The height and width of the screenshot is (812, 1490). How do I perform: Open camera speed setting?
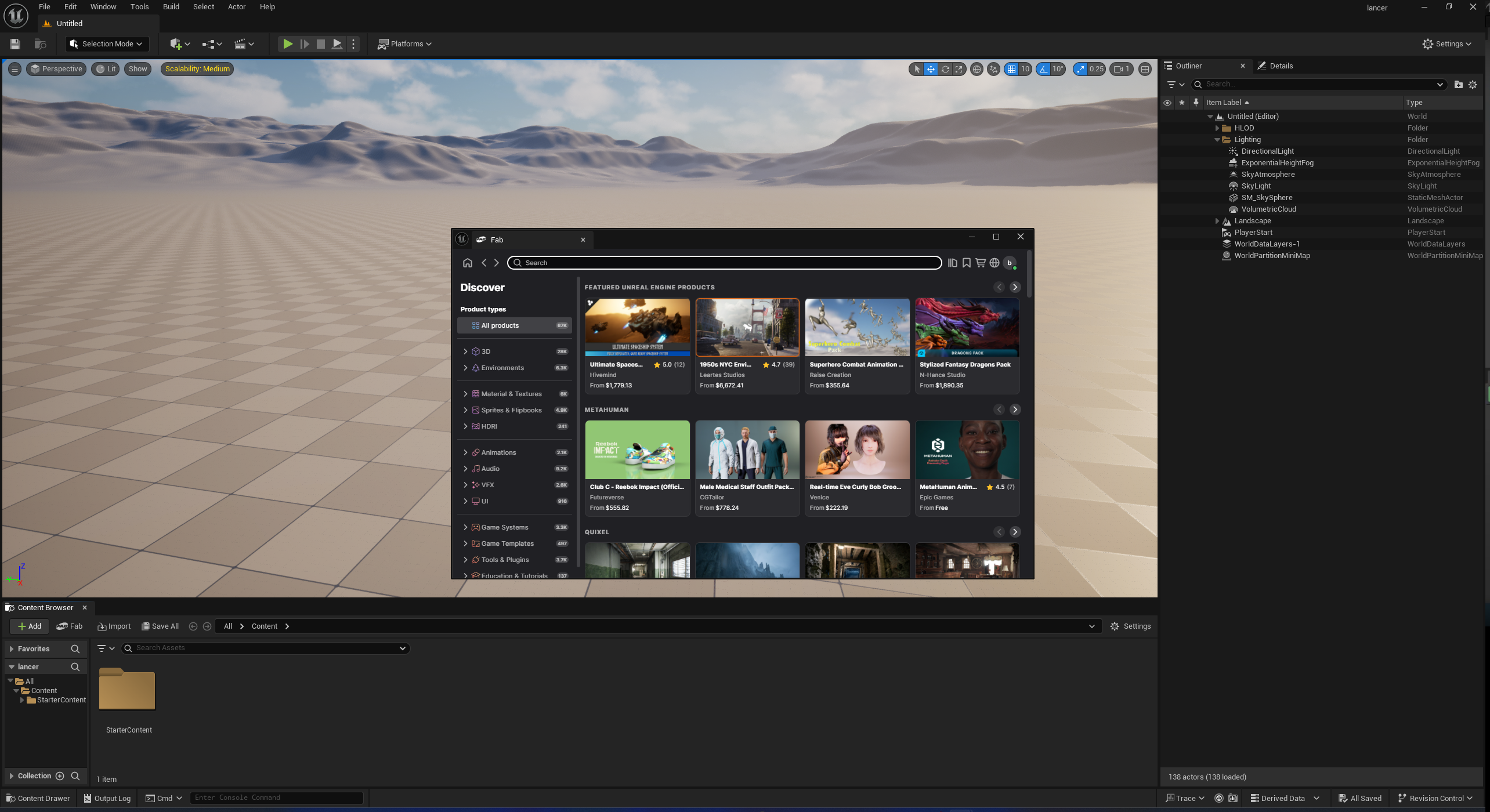click(1121, 69)
